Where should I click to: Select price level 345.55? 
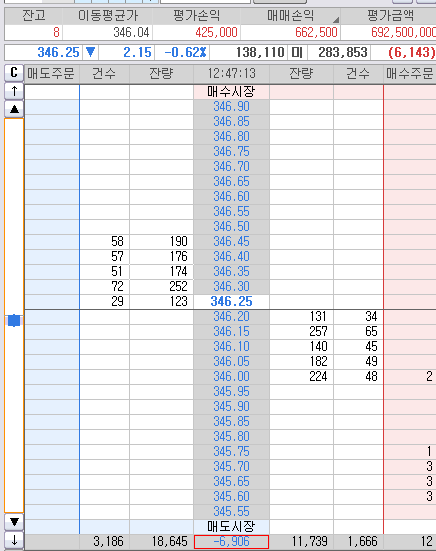click(231, 511)
